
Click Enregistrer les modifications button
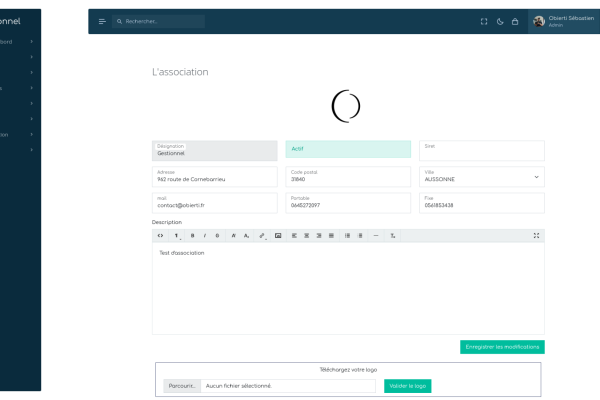pos(502,347)
